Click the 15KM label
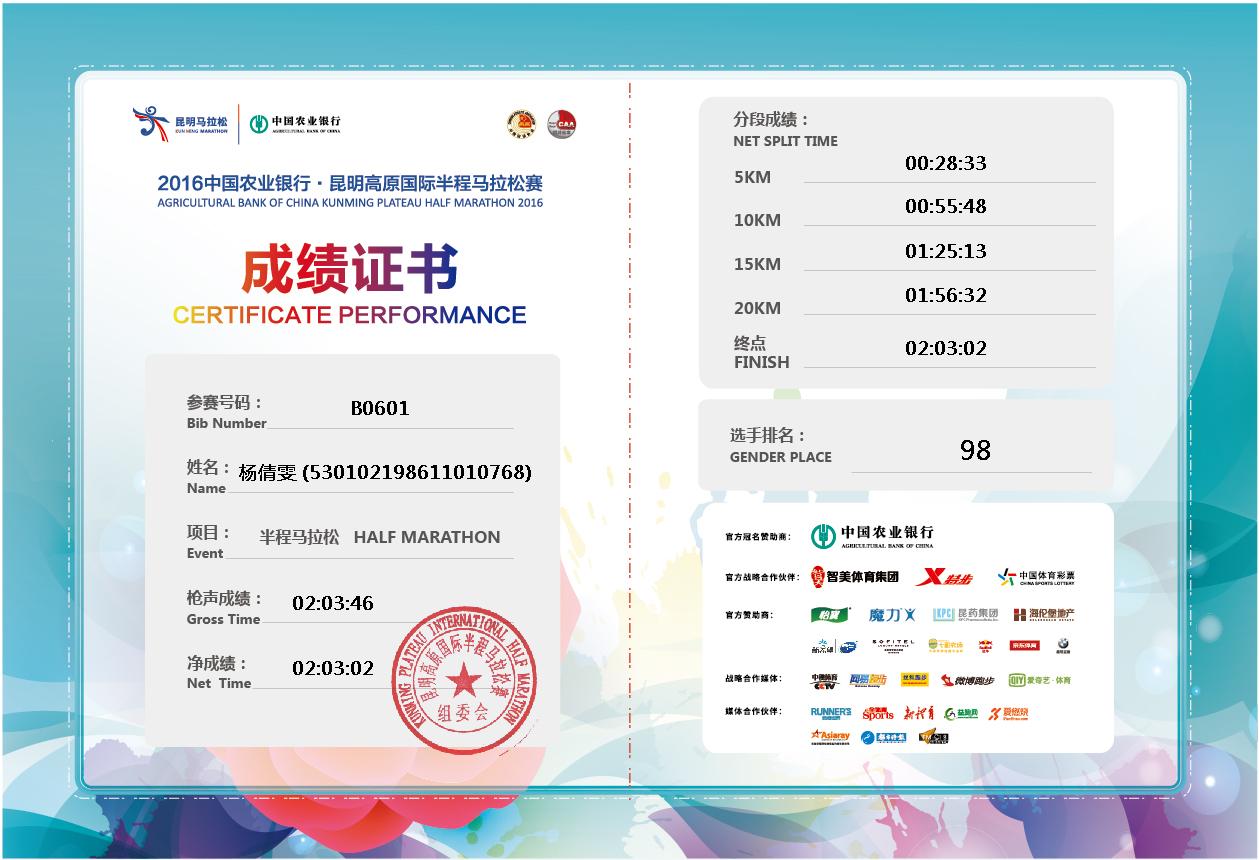1259x860 pixels. point(757,264)
